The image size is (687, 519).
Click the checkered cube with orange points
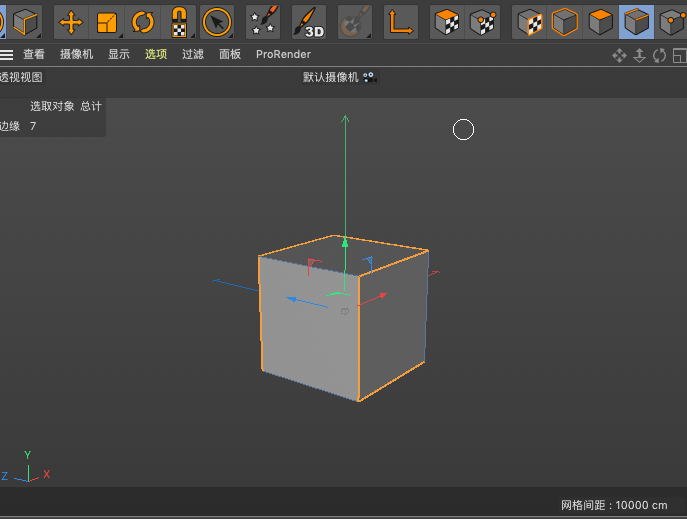point(482,22)
